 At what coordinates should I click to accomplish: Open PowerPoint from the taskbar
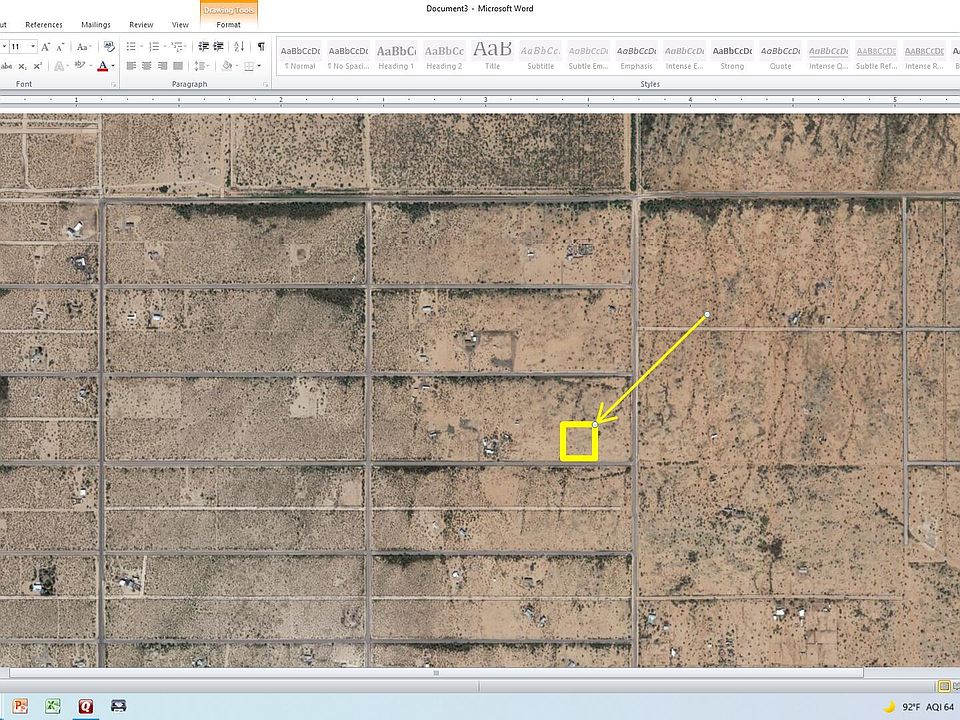point(20,707)
